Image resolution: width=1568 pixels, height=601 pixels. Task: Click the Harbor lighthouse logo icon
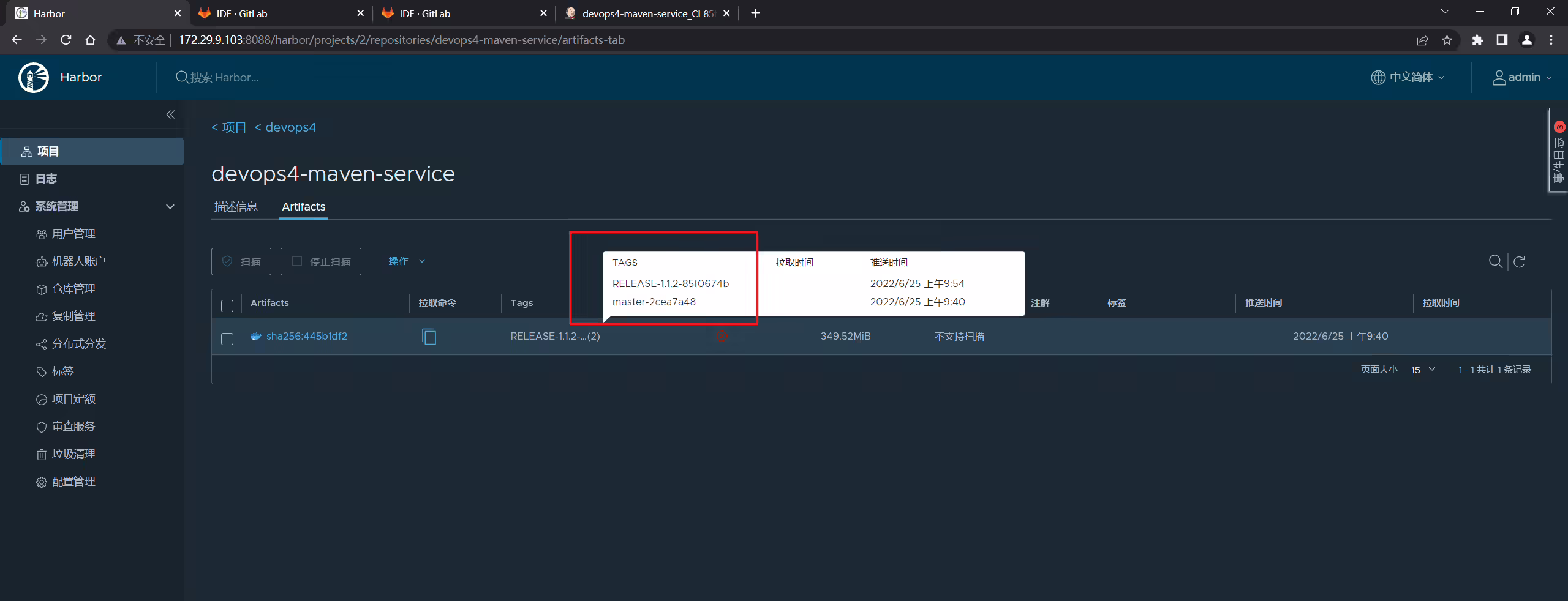pyautogui.click(x=34, y=78)
